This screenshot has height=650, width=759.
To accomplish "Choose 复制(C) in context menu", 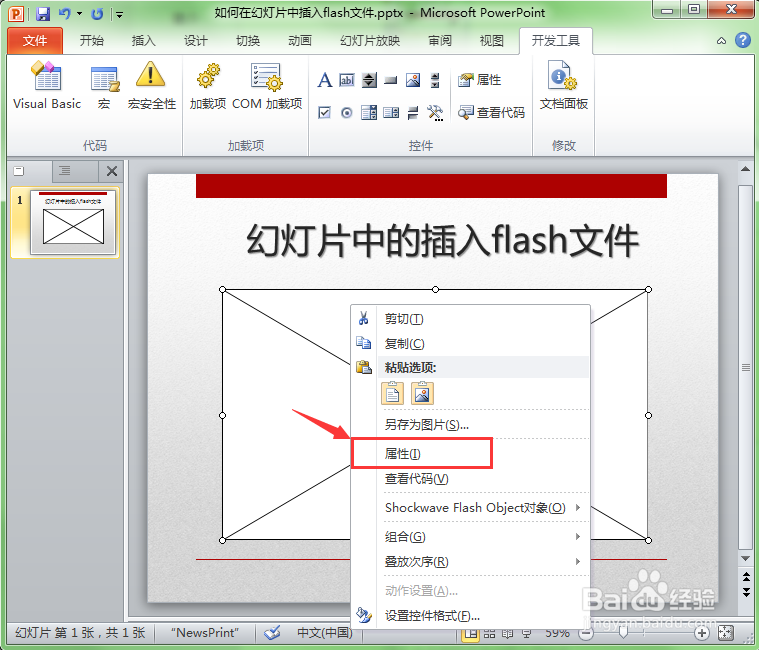I will coord(470,344).
